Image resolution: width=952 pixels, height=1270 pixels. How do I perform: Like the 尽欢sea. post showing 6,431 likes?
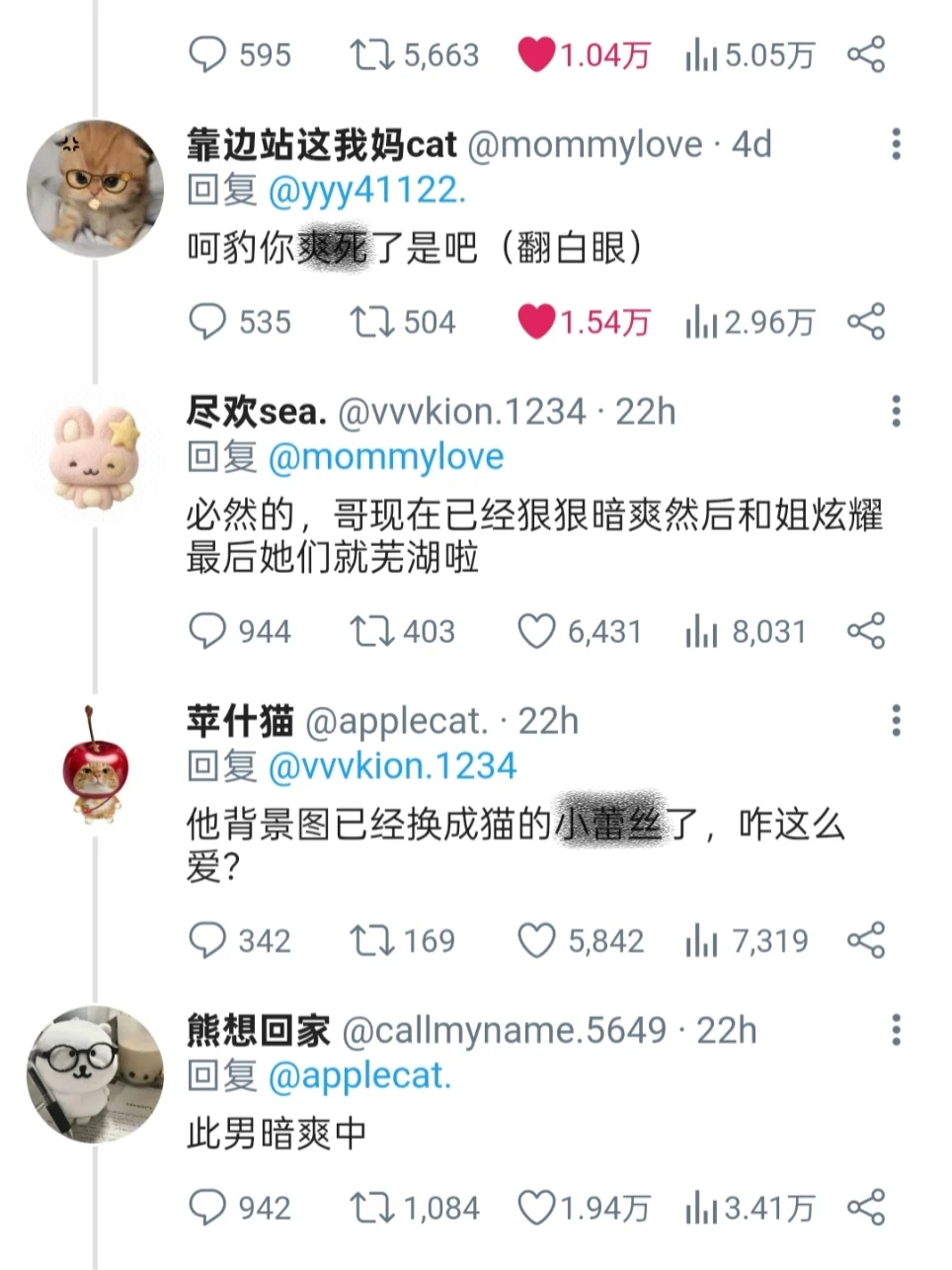point(580,631)
